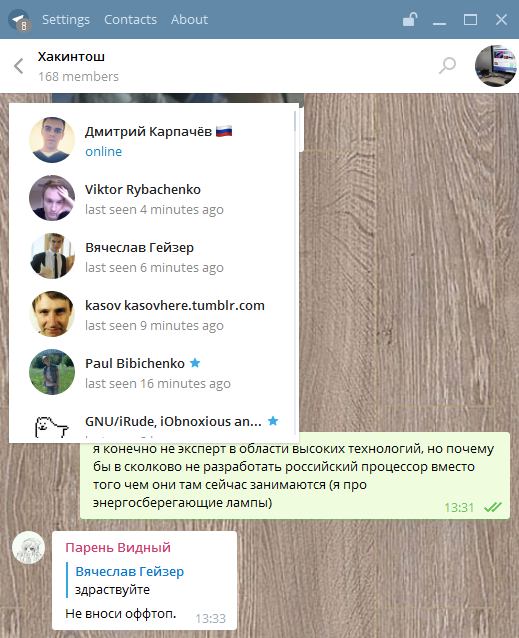Screen dimensions: 519x638
Task: Click the Telegram logo icon
Action: pos(19,20)
